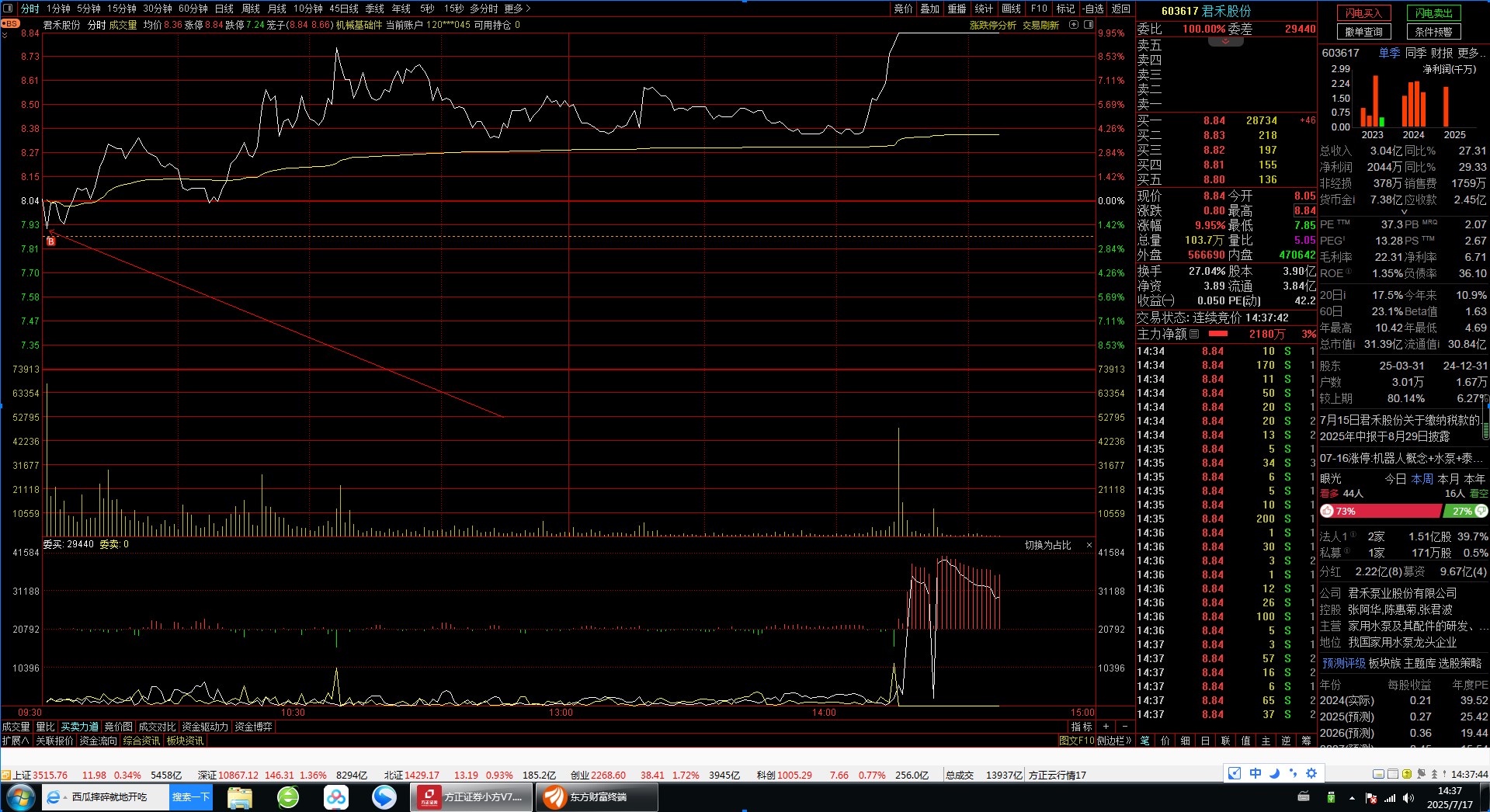Open the blue arrow circle taskbar icon

coord(384,797)
